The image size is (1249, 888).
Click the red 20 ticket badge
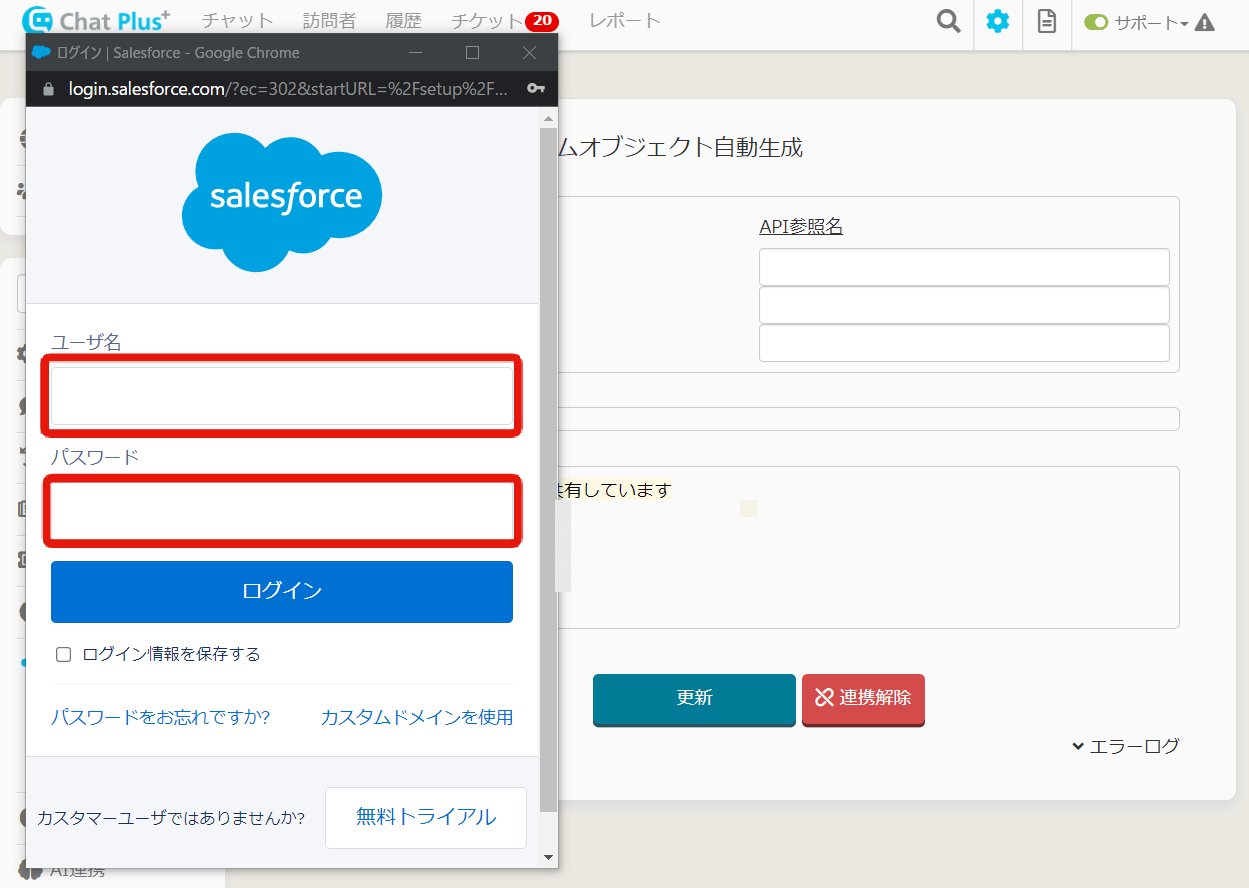(542, 21)
